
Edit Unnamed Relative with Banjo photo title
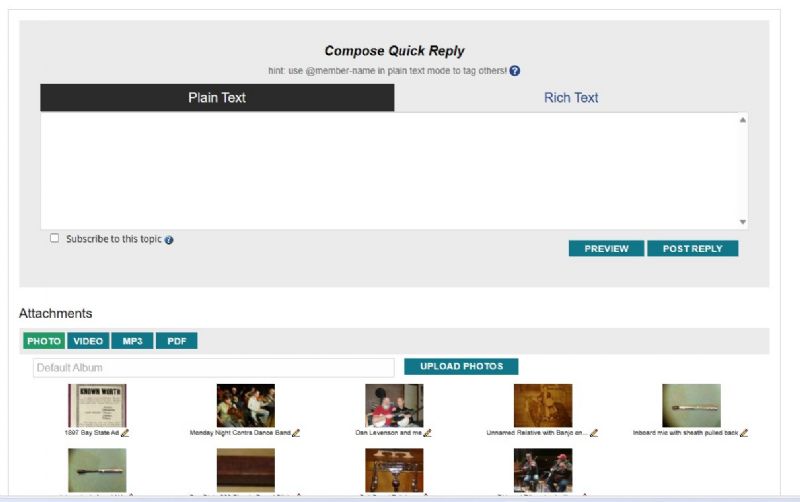click(x=594, y=433)
